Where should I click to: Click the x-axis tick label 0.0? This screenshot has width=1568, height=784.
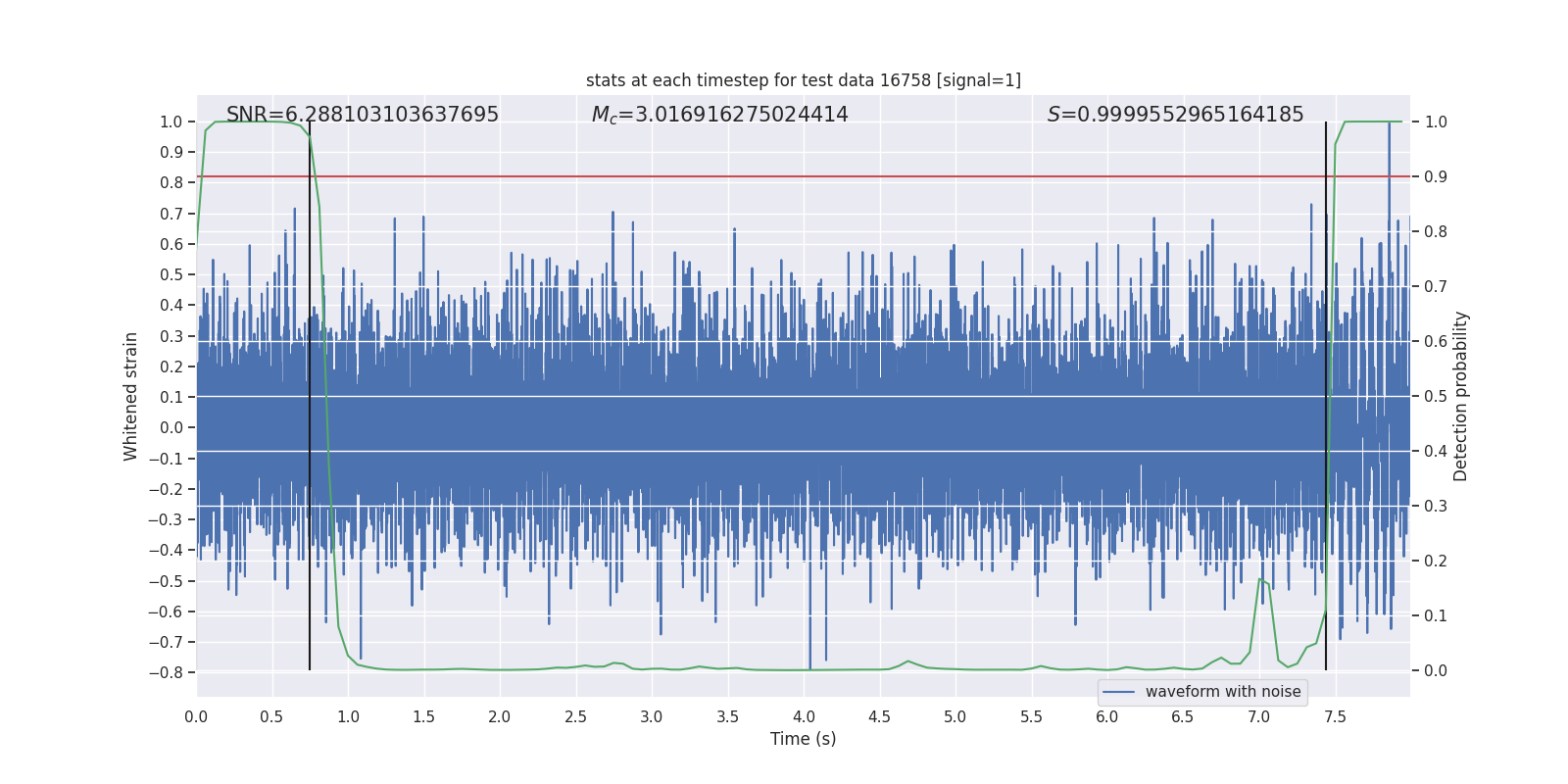coord(196,717)
